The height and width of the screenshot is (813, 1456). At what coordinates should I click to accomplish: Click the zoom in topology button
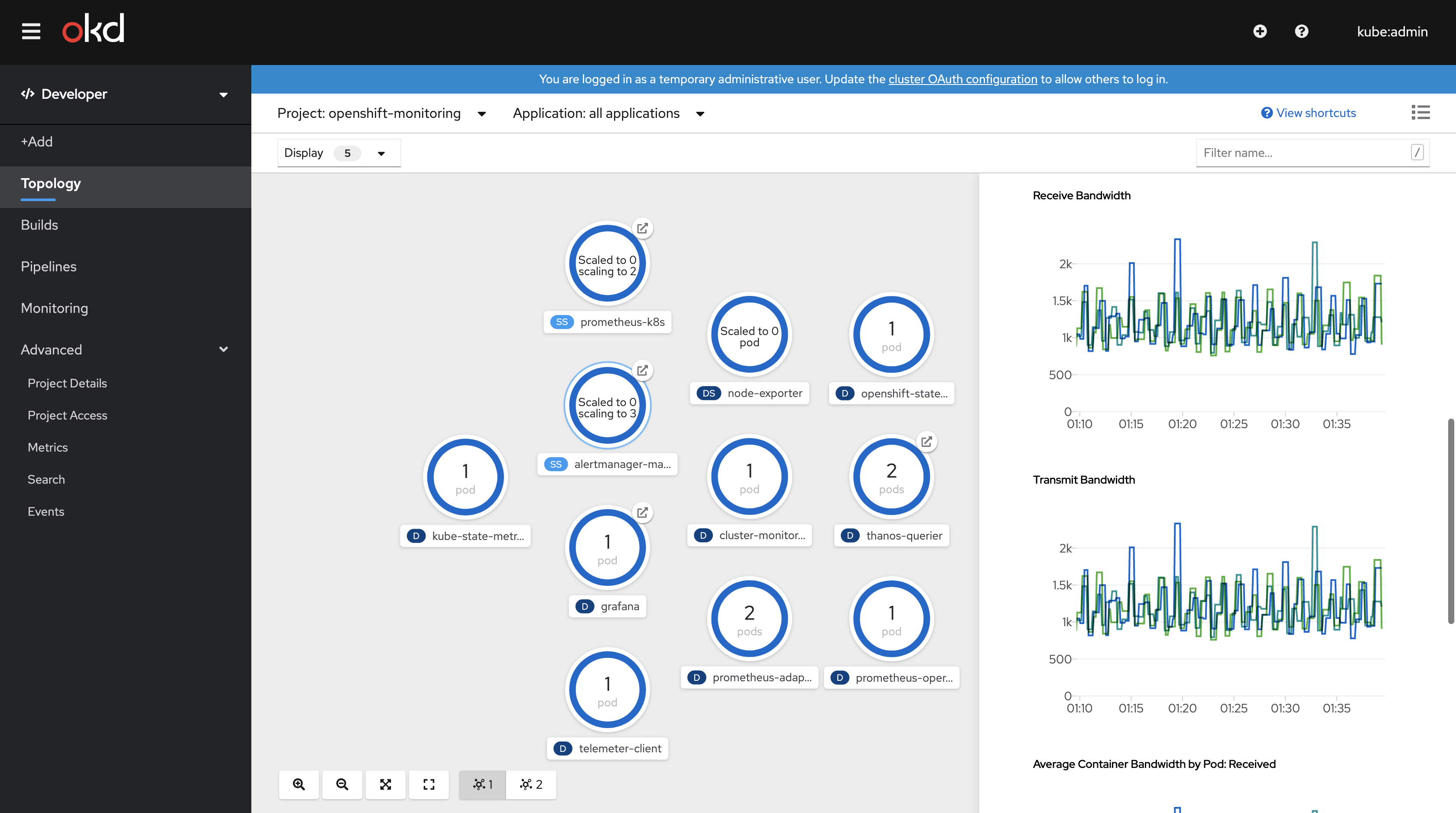[x=299, y=784]
